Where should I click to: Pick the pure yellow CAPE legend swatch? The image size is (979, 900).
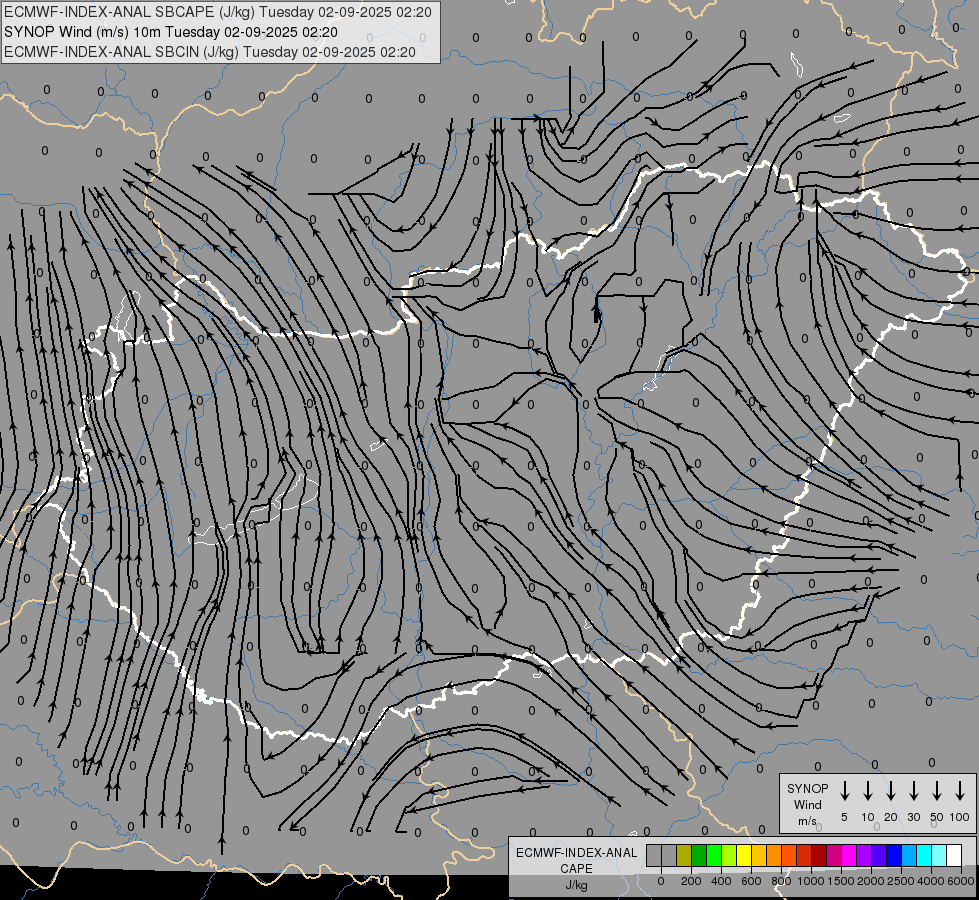pos(744,855)
